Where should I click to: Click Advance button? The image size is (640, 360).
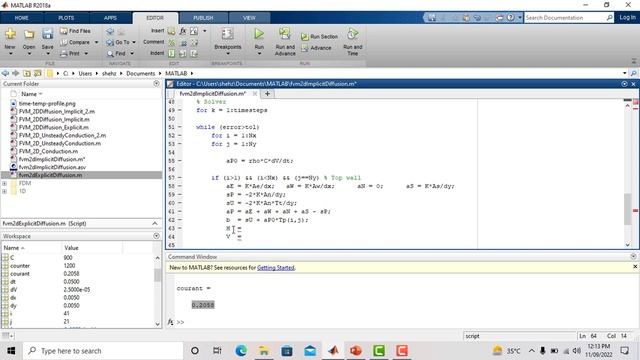pyautogui.click(x=317, y=48)
